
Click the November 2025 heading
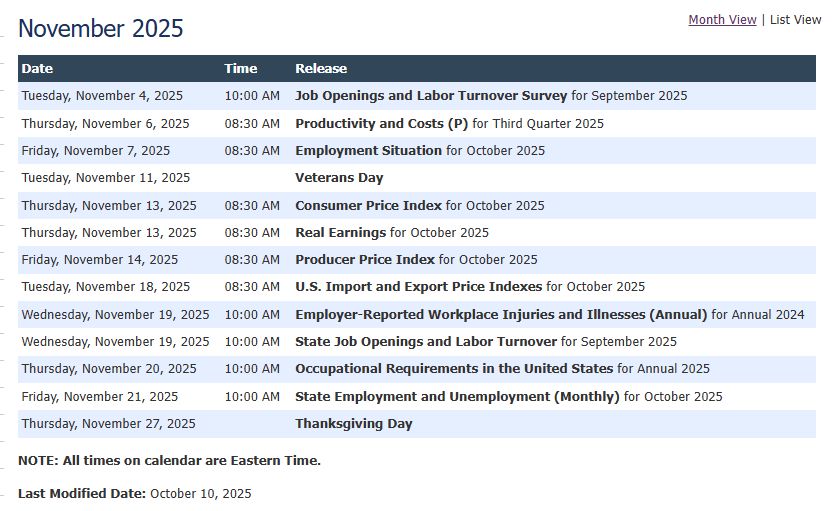(101, 28)
